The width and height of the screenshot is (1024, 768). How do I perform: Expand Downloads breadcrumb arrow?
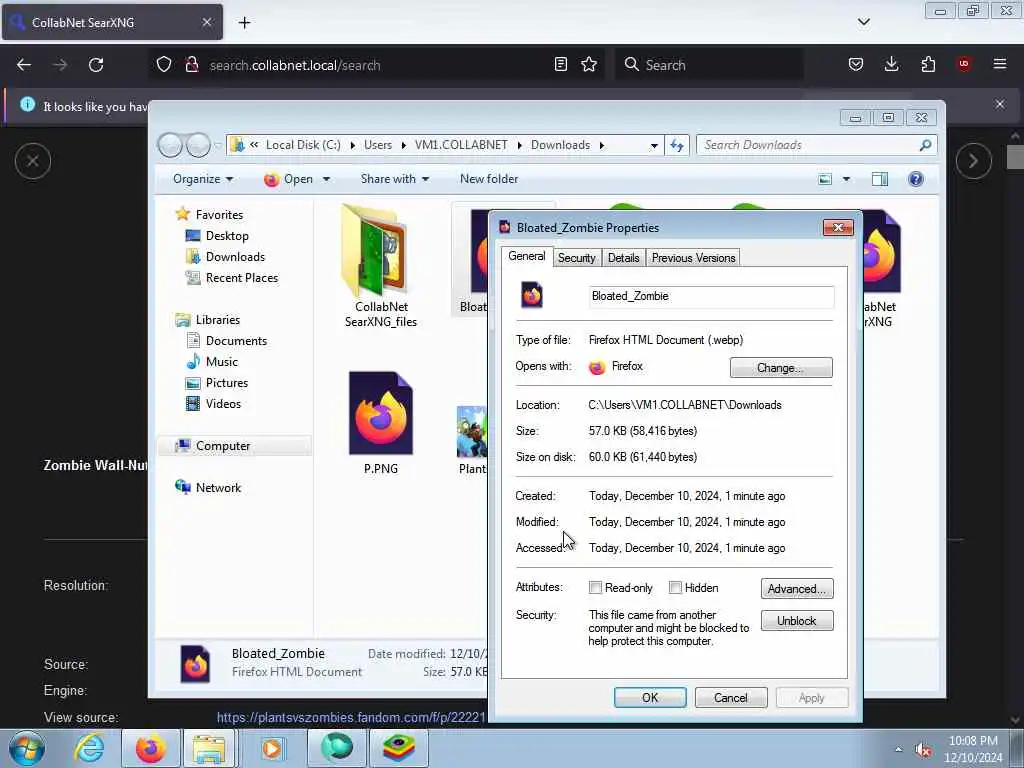point(601,145)
